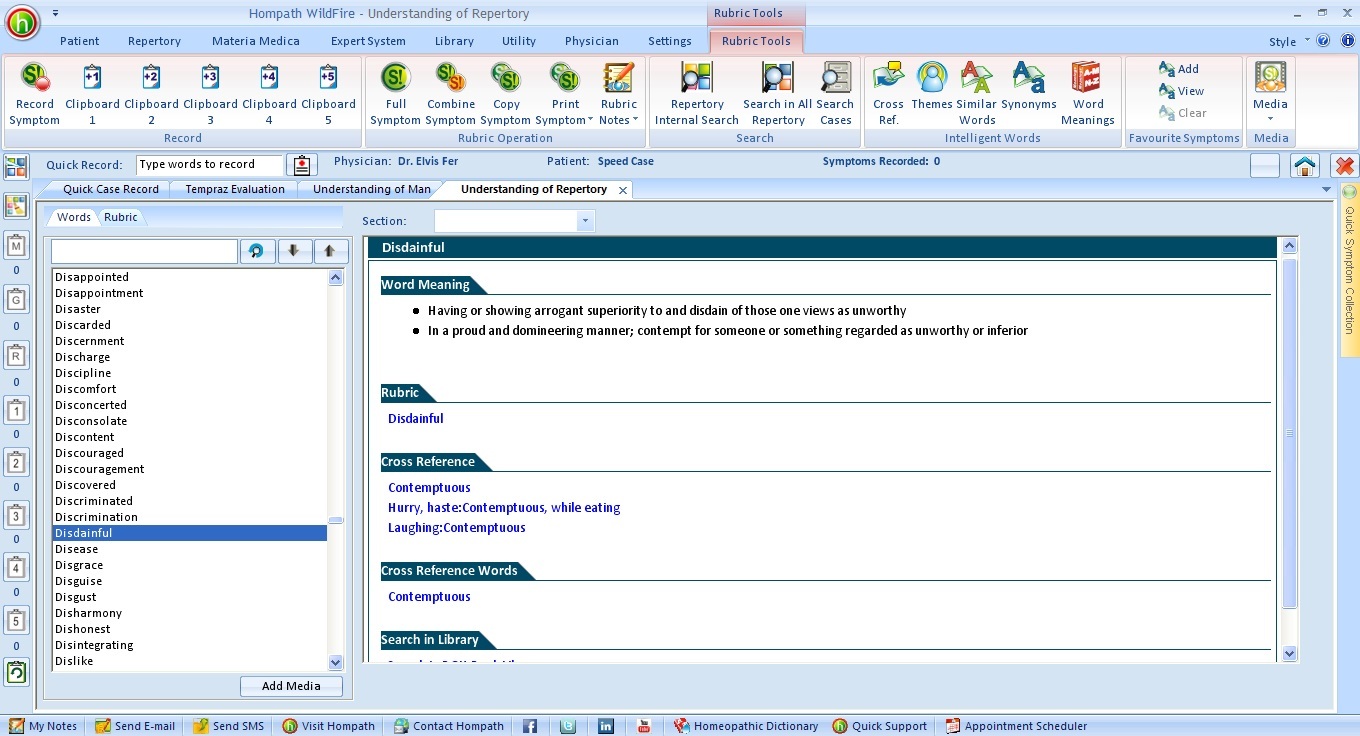Click the home icon button
This screenshot has height=736, width=1360.
pyautogui.click(x=1305, y=166)
